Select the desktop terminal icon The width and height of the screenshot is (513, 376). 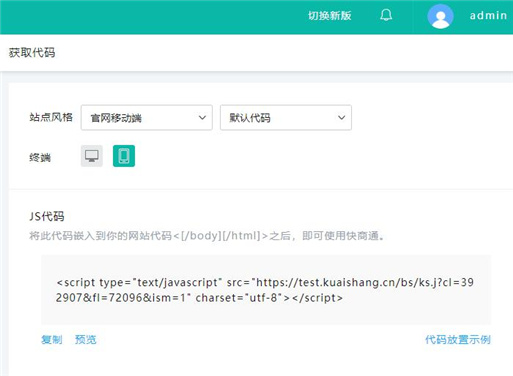click(92, 156)
